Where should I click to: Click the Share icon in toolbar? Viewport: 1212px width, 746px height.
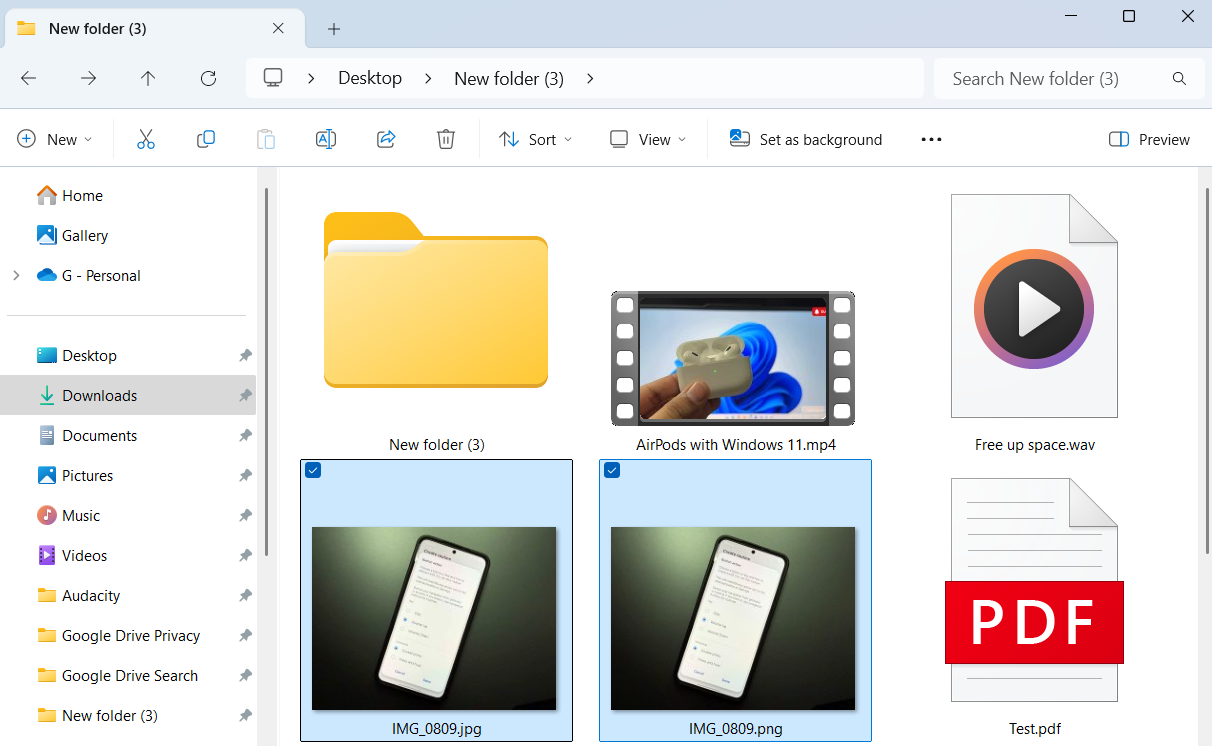tap(386, 139)
